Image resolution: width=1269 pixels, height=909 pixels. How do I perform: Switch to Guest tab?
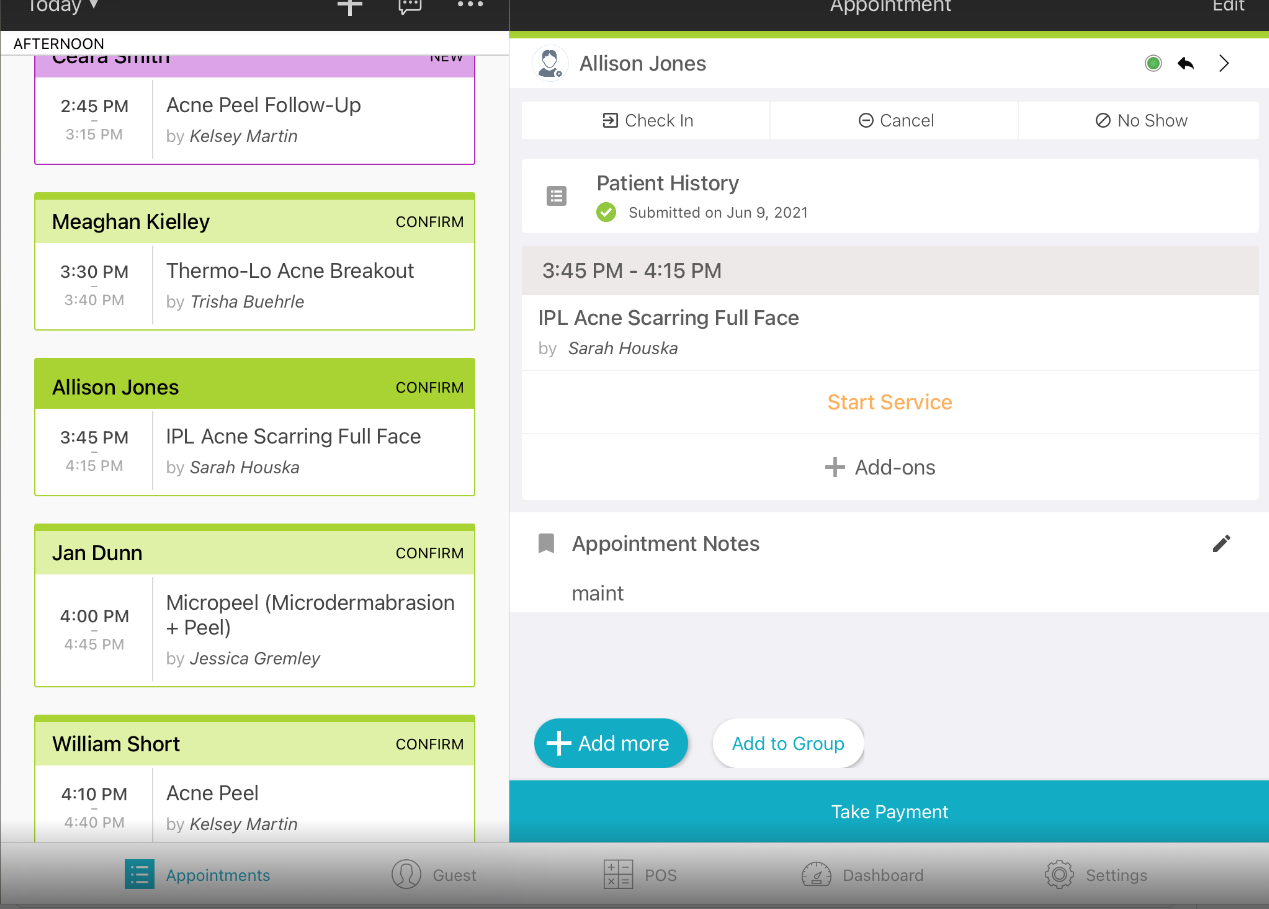pos(434,875)
